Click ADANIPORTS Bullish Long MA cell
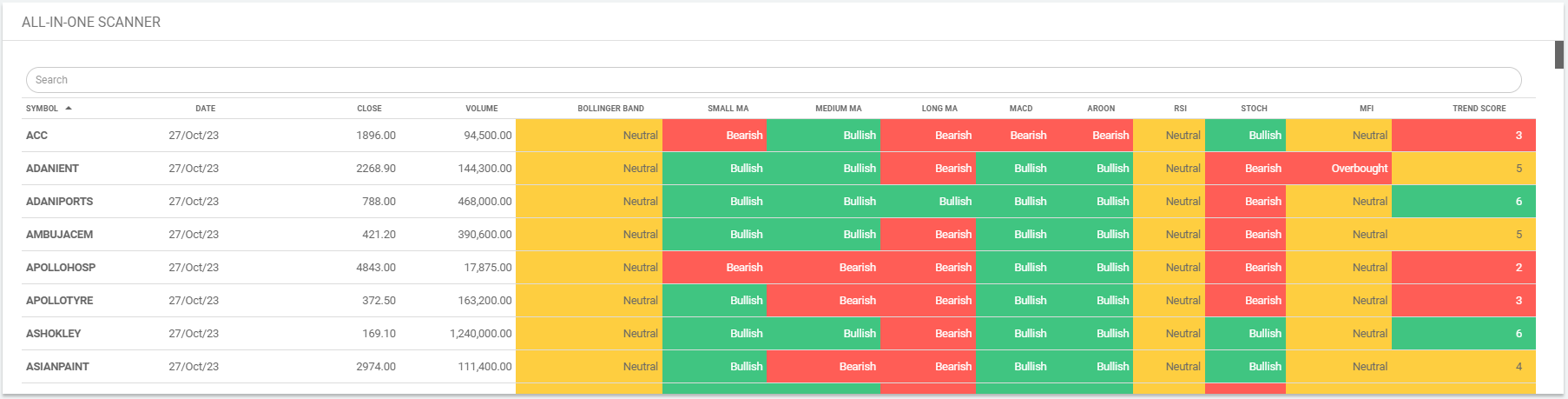This screenshot has width=1568, height=399. pos(928,202)
